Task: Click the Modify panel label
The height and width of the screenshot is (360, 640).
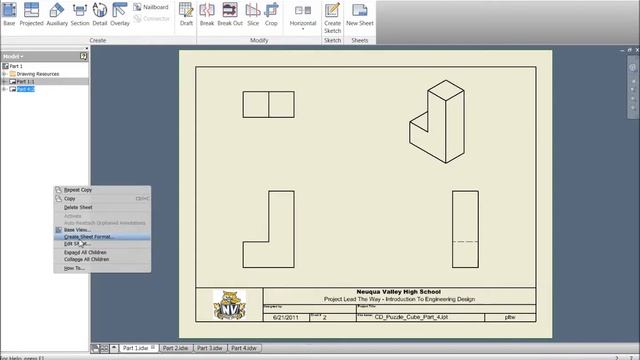Action: click(259, 40)
